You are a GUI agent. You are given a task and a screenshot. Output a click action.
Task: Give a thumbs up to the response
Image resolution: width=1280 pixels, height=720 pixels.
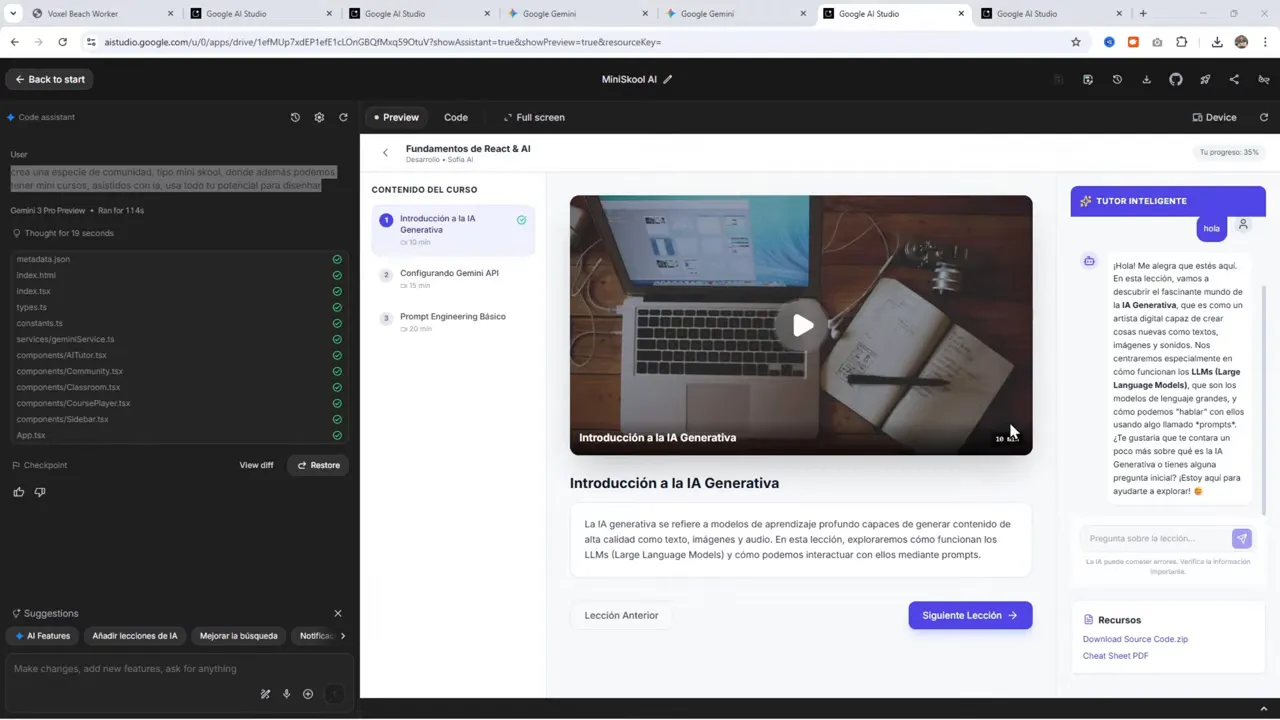tap(18, 491)
